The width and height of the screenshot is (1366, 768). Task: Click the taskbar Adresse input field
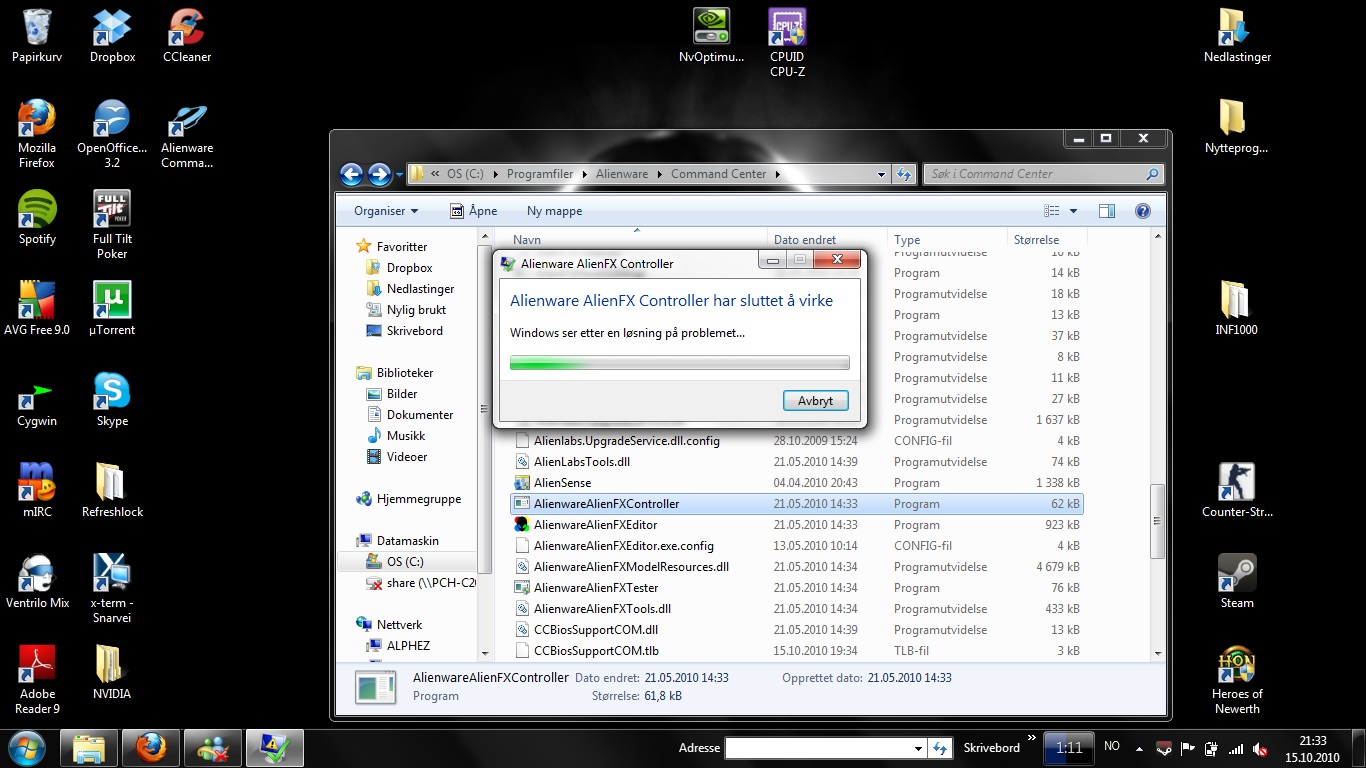[820, 748]
